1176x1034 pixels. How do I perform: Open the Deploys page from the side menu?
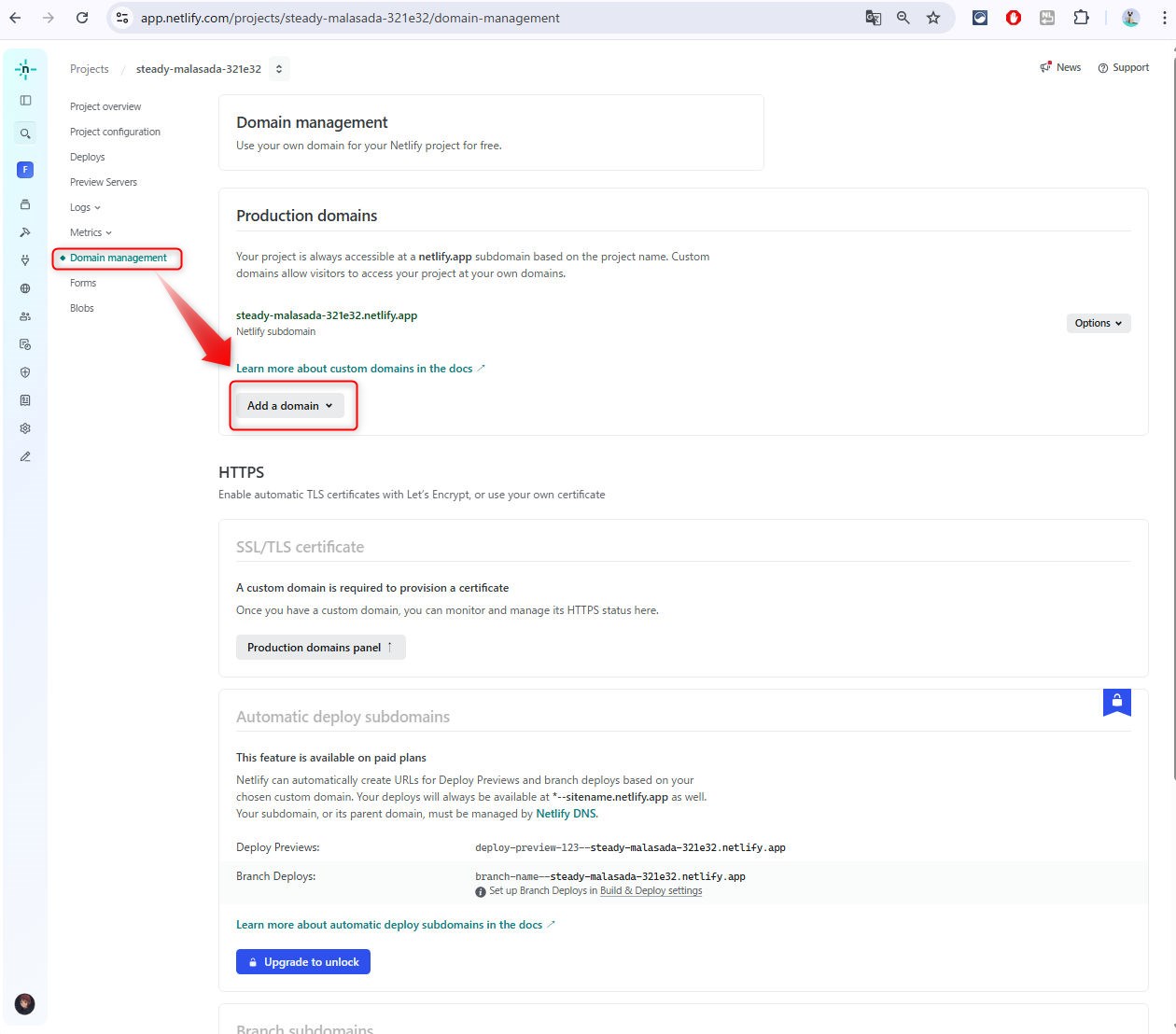(x=88, y=157)
